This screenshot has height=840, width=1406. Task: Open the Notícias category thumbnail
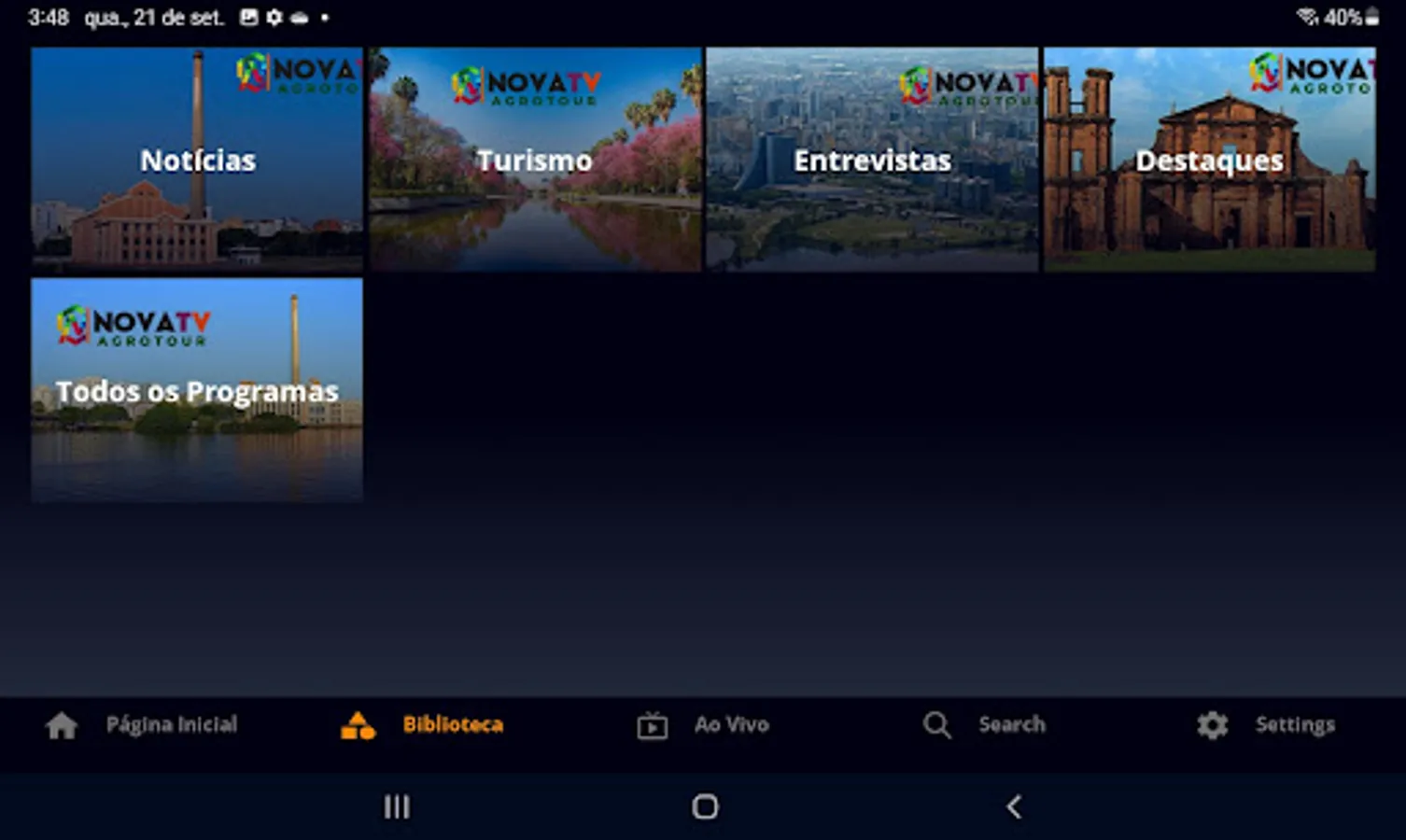click(x=197, y=160)
